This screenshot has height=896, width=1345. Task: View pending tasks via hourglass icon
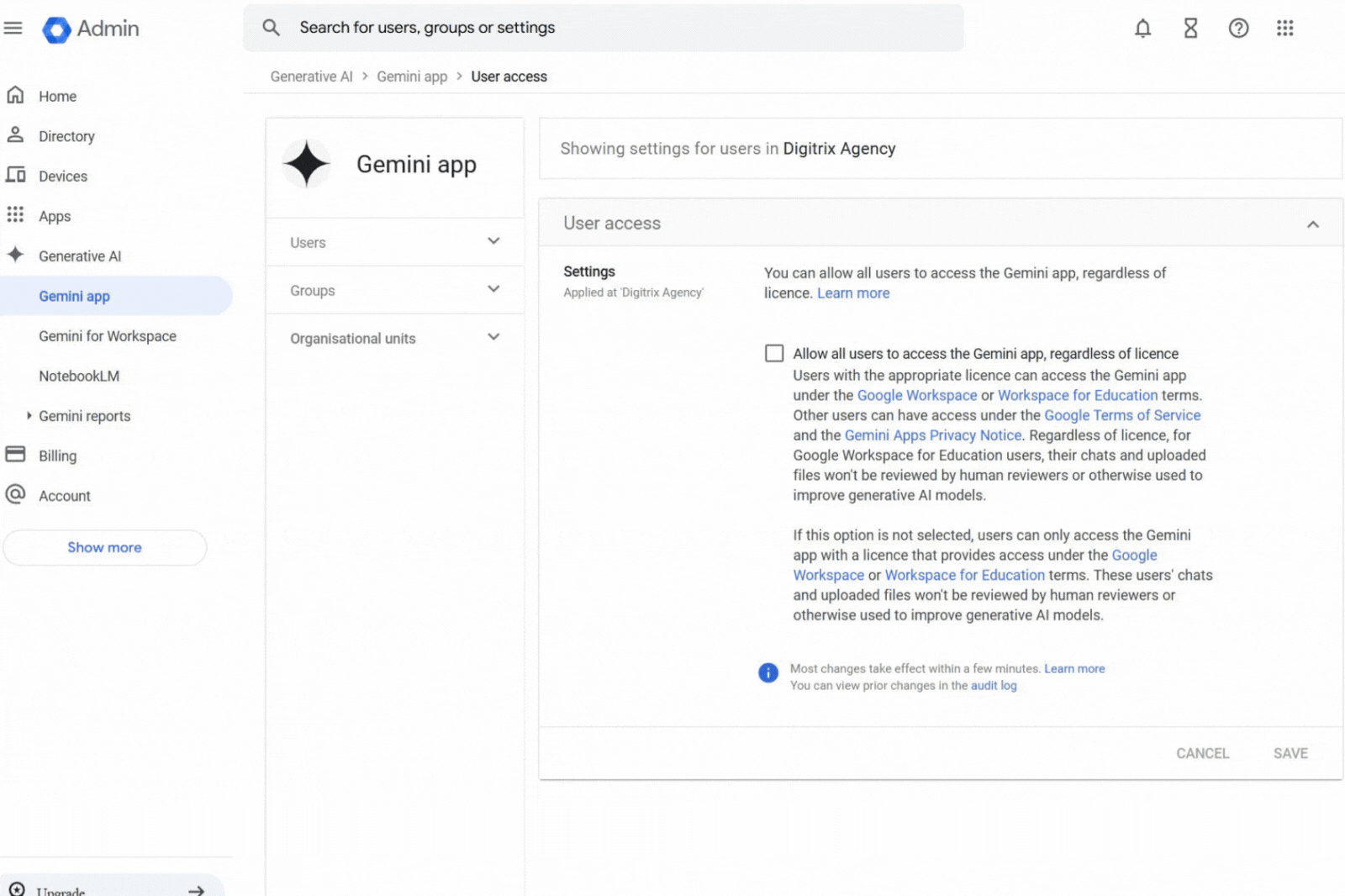point(1190,28)
